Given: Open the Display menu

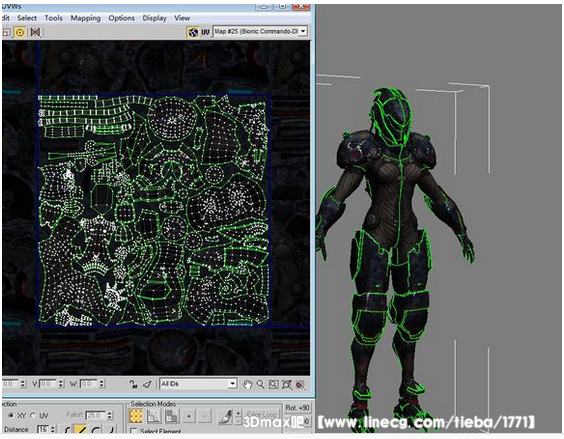Looking at the screenshot, I should [154, 18].
